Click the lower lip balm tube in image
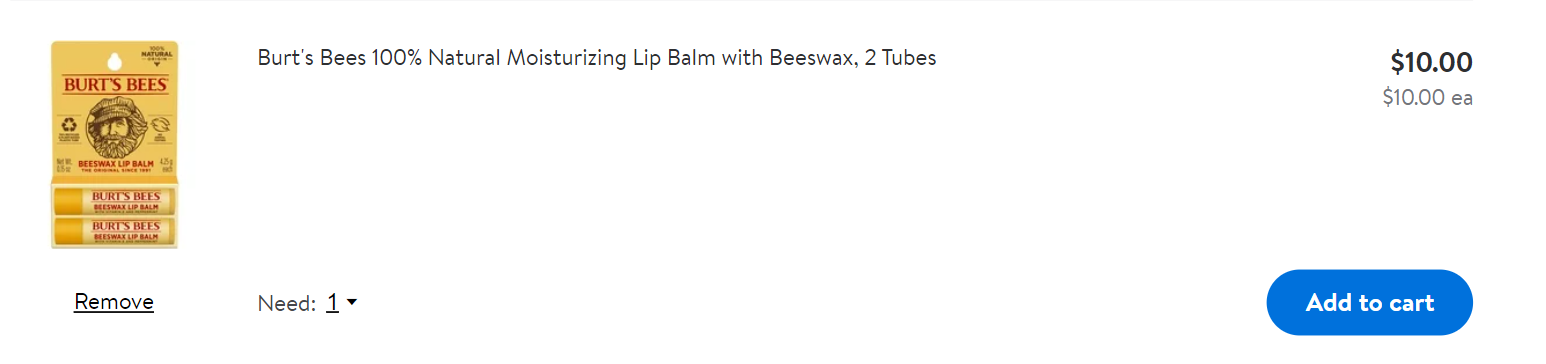Viewport: 1546px width, 364px height. point(113,231)
